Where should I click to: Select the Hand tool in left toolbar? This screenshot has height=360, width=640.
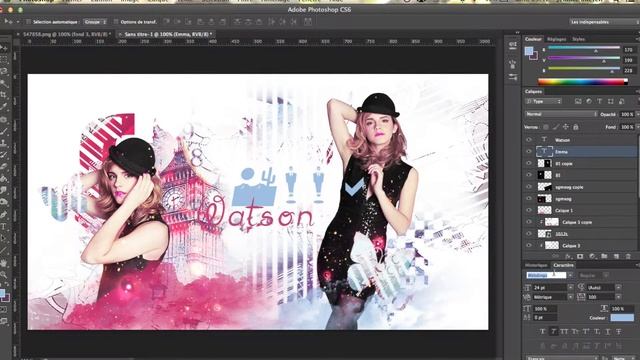click(x=4, y=262)
